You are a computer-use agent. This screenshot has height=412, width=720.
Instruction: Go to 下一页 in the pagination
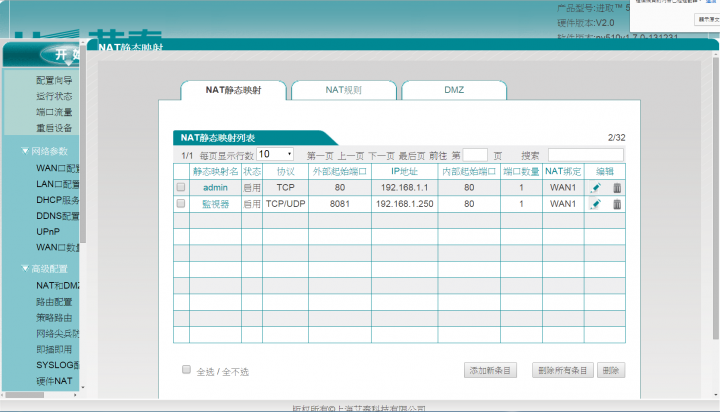pyautogui.click(x=381, y=156)
